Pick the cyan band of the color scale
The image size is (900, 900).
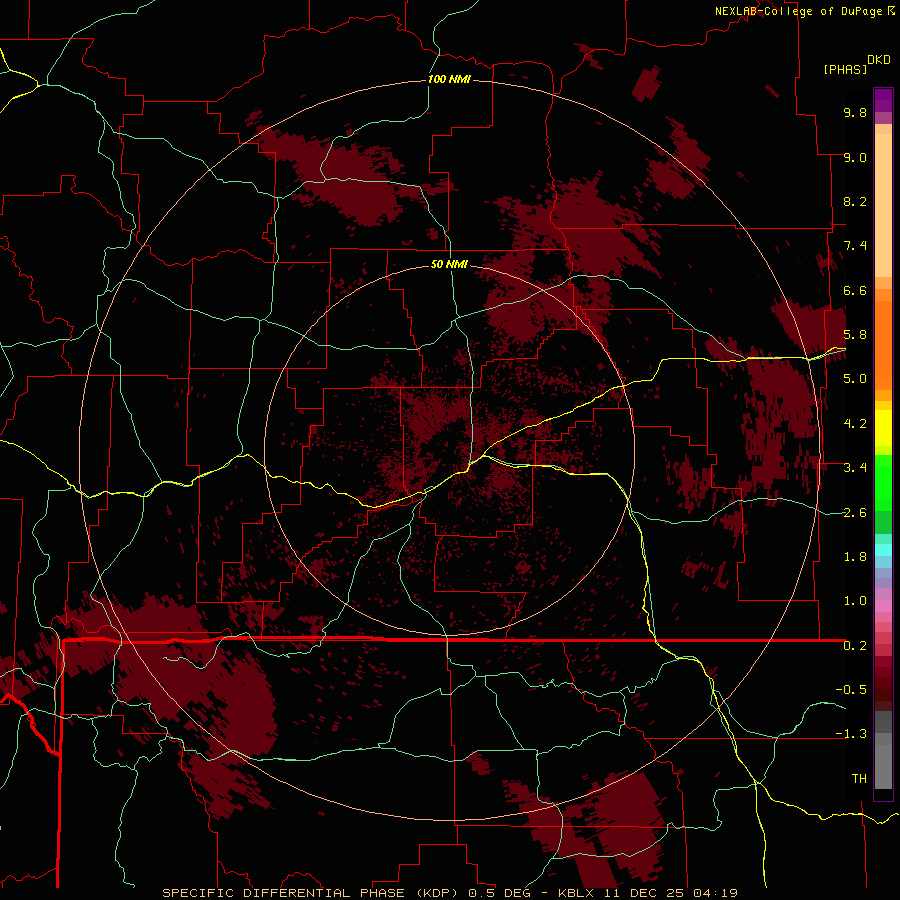pos(883,550)
